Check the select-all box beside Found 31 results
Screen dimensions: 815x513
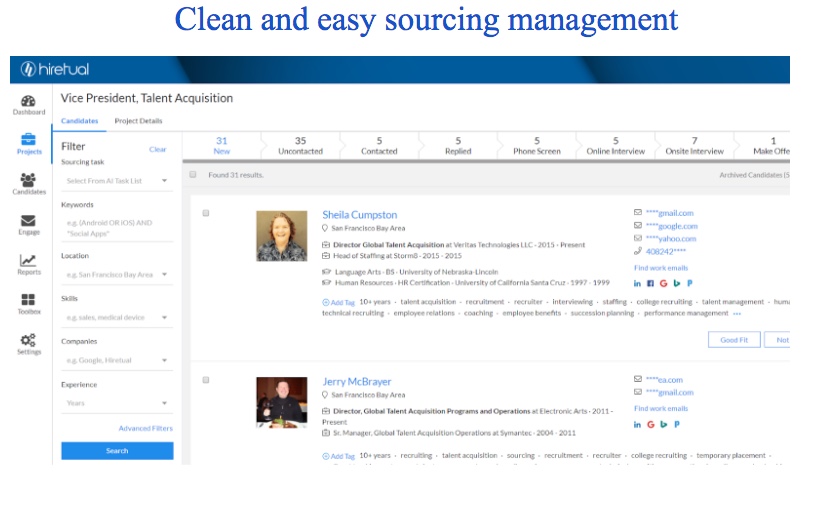(193, 175)
